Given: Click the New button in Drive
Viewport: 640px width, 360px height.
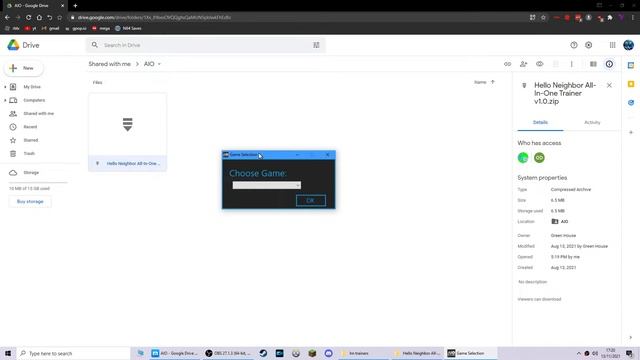Looking at the screenshot, I should click(24, 68).
